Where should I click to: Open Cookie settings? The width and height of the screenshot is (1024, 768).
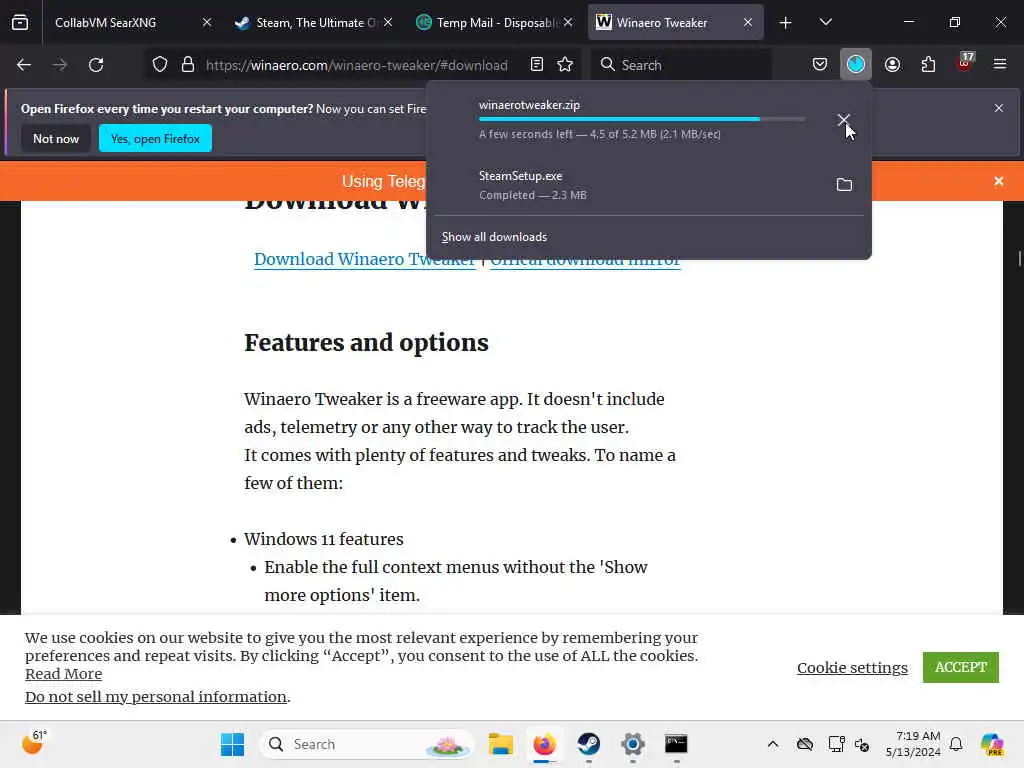click(852, 667)
